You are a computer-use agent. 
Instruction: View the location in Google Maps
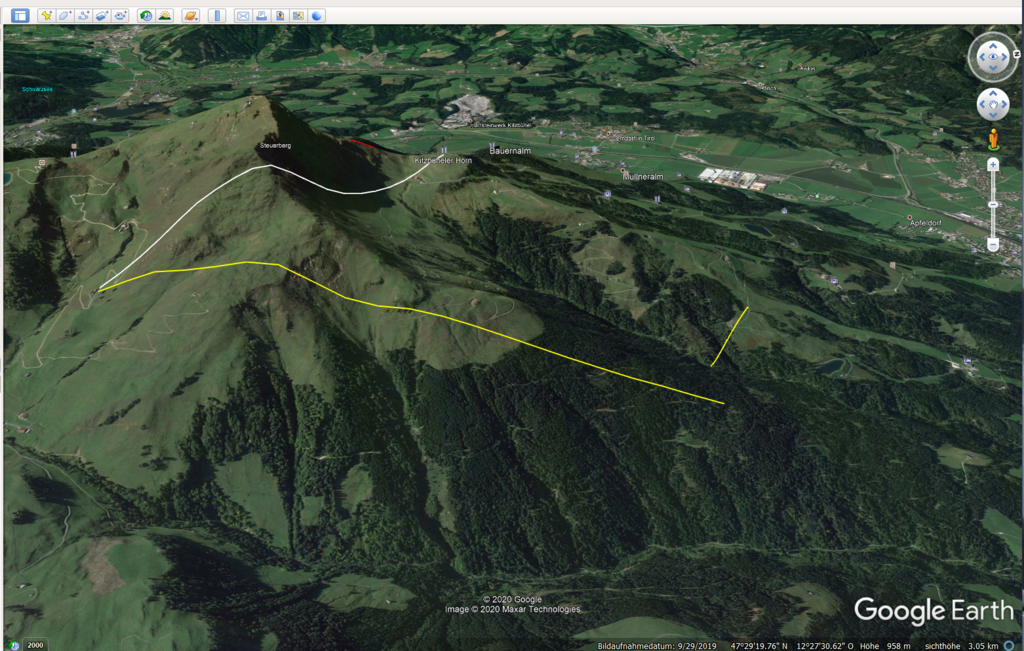point(298,16)
